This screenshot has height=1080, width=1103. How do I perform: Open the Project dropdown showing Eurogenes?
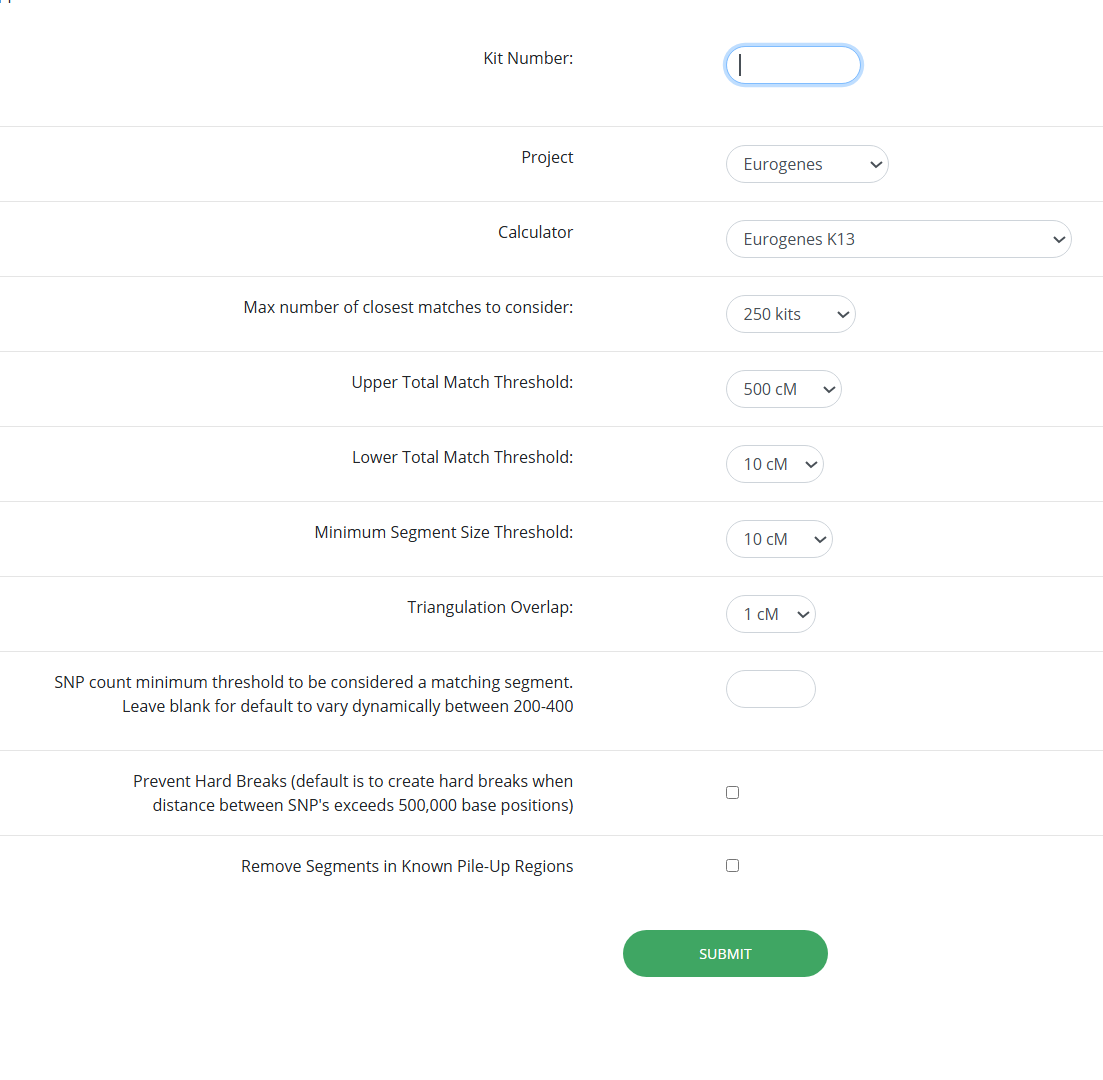[x=806, y=164]
